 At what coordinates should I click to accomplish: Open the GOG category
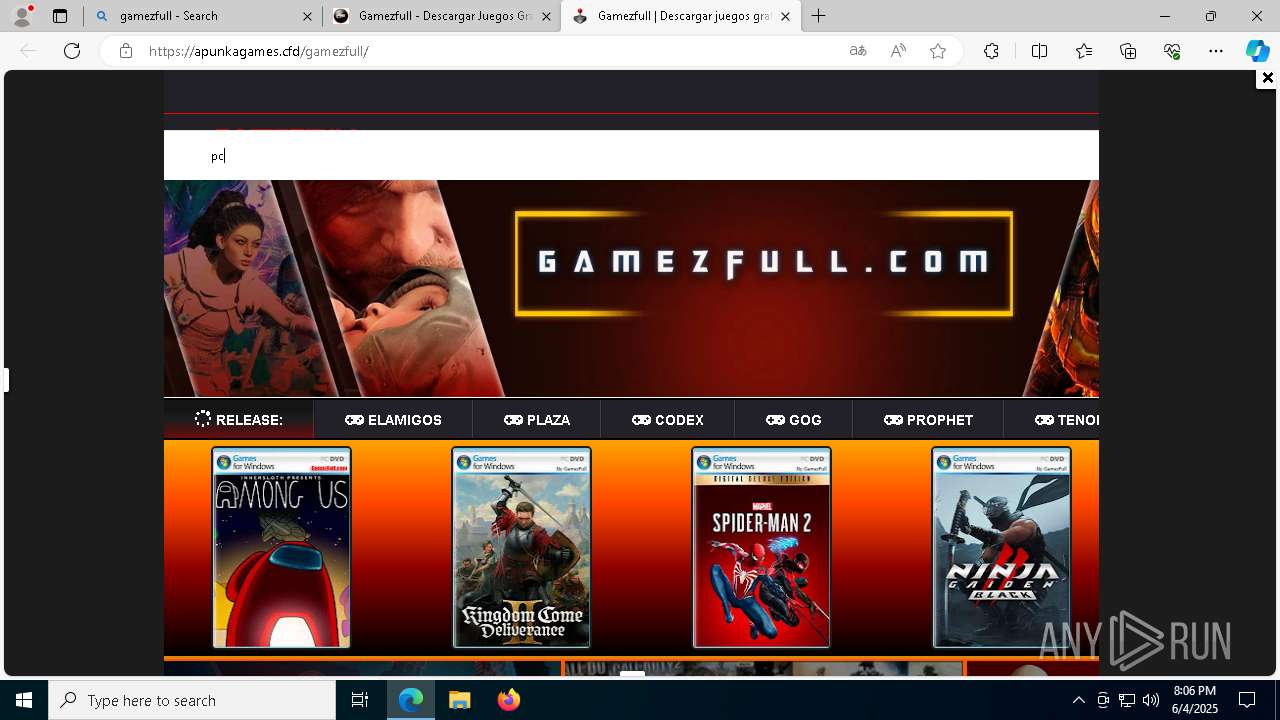pyautogui.click(x=794, y=420)
